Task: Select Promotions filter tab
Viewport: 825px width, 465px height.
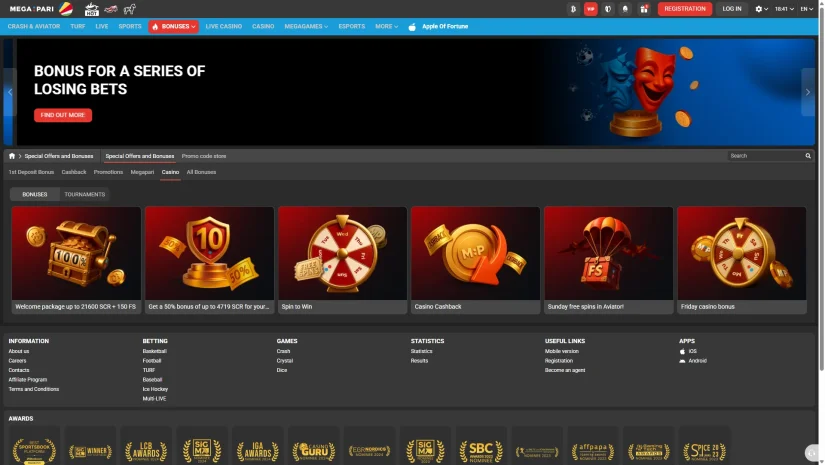Action: click(108, 172)
